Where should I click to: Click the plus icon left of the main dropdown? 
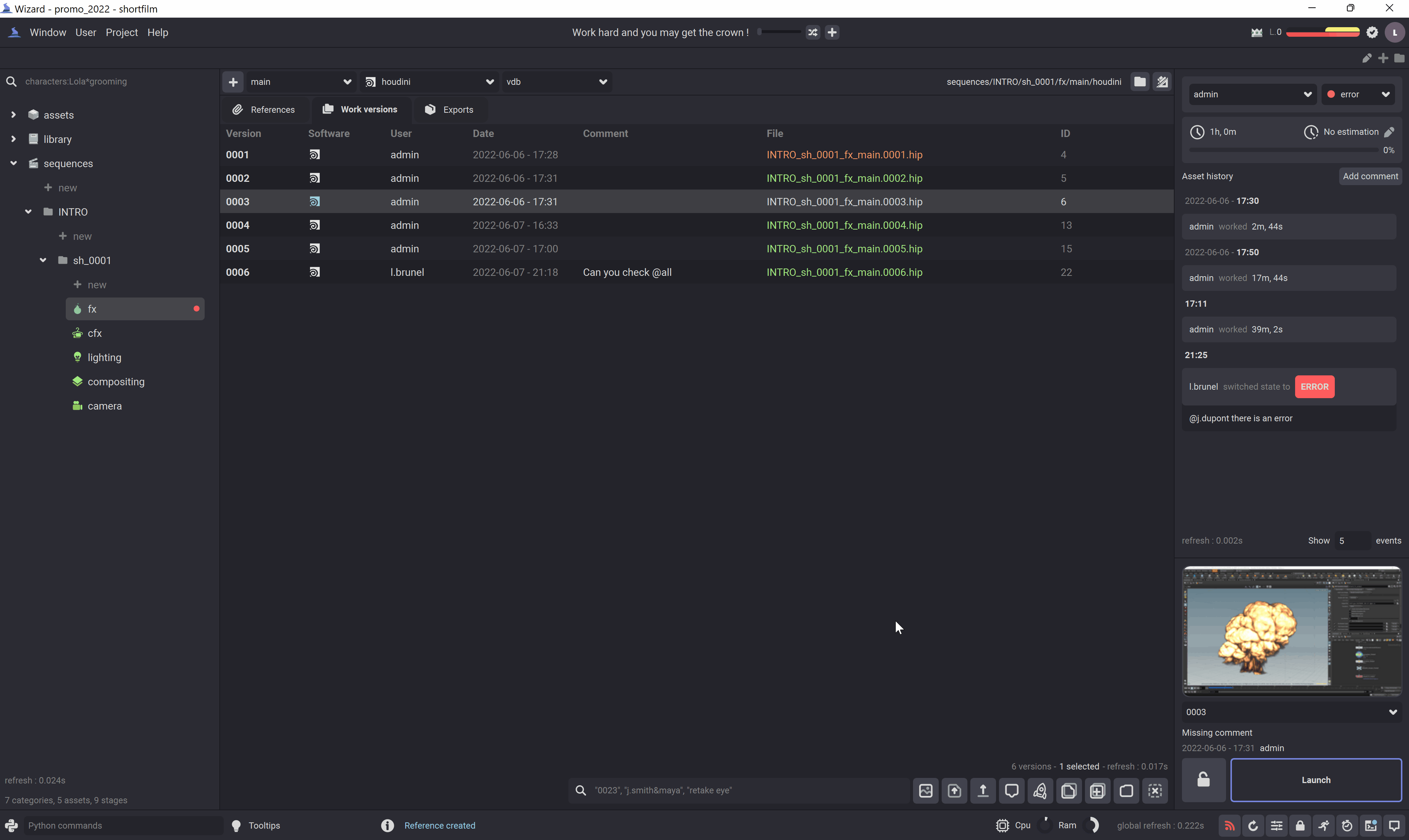233,82
